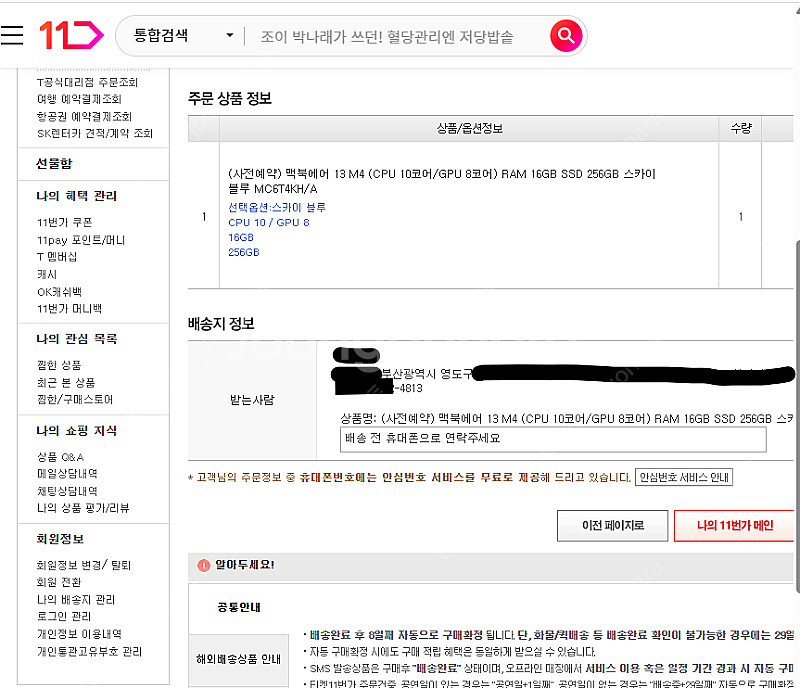Click the 수량 column header
This screenshot has height=688, width=800.
click(741, 128)
